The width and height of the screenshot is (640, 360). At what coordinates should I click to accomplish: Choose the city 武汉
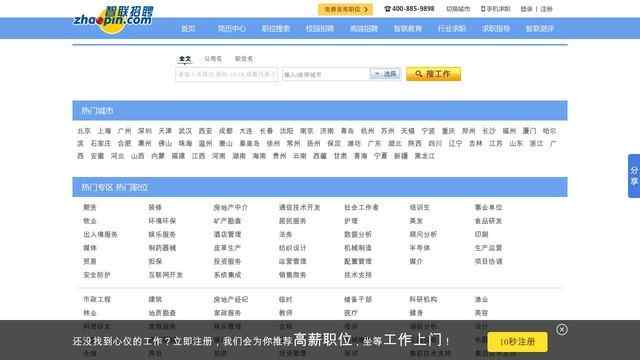tap(185, 131)
